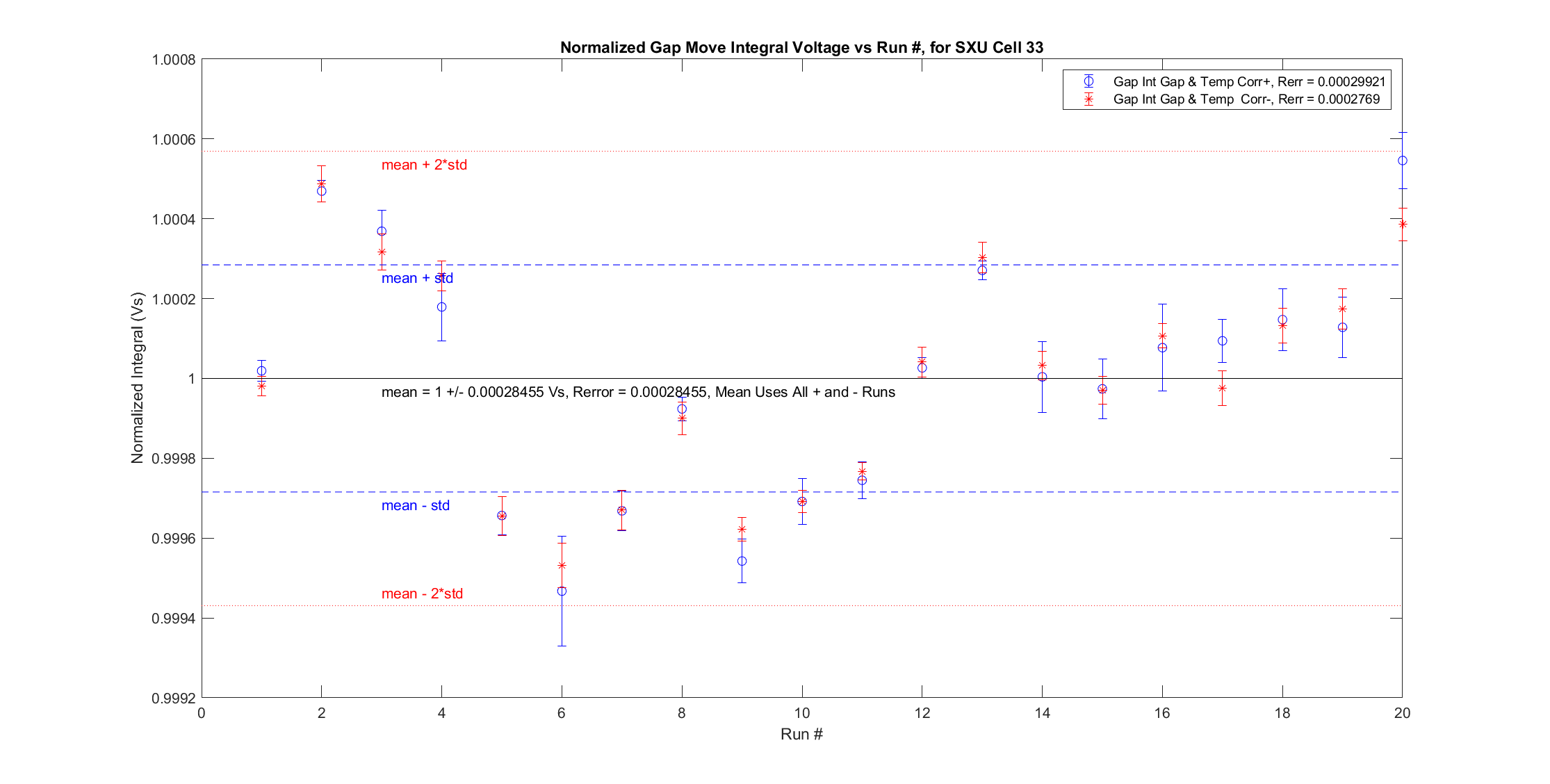Select the red 'mean + 2*std' annotation
Screen dimensions: 1550x784
pyautogui.click(x=424, y=165)
